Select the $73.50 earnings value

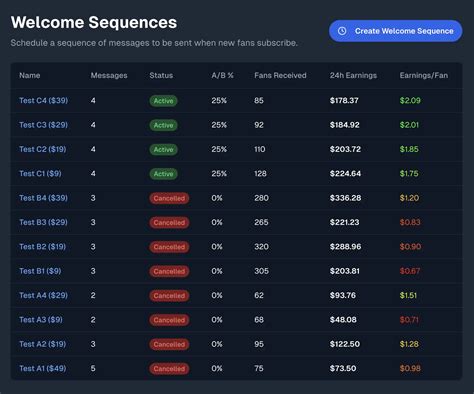point(343,368)
